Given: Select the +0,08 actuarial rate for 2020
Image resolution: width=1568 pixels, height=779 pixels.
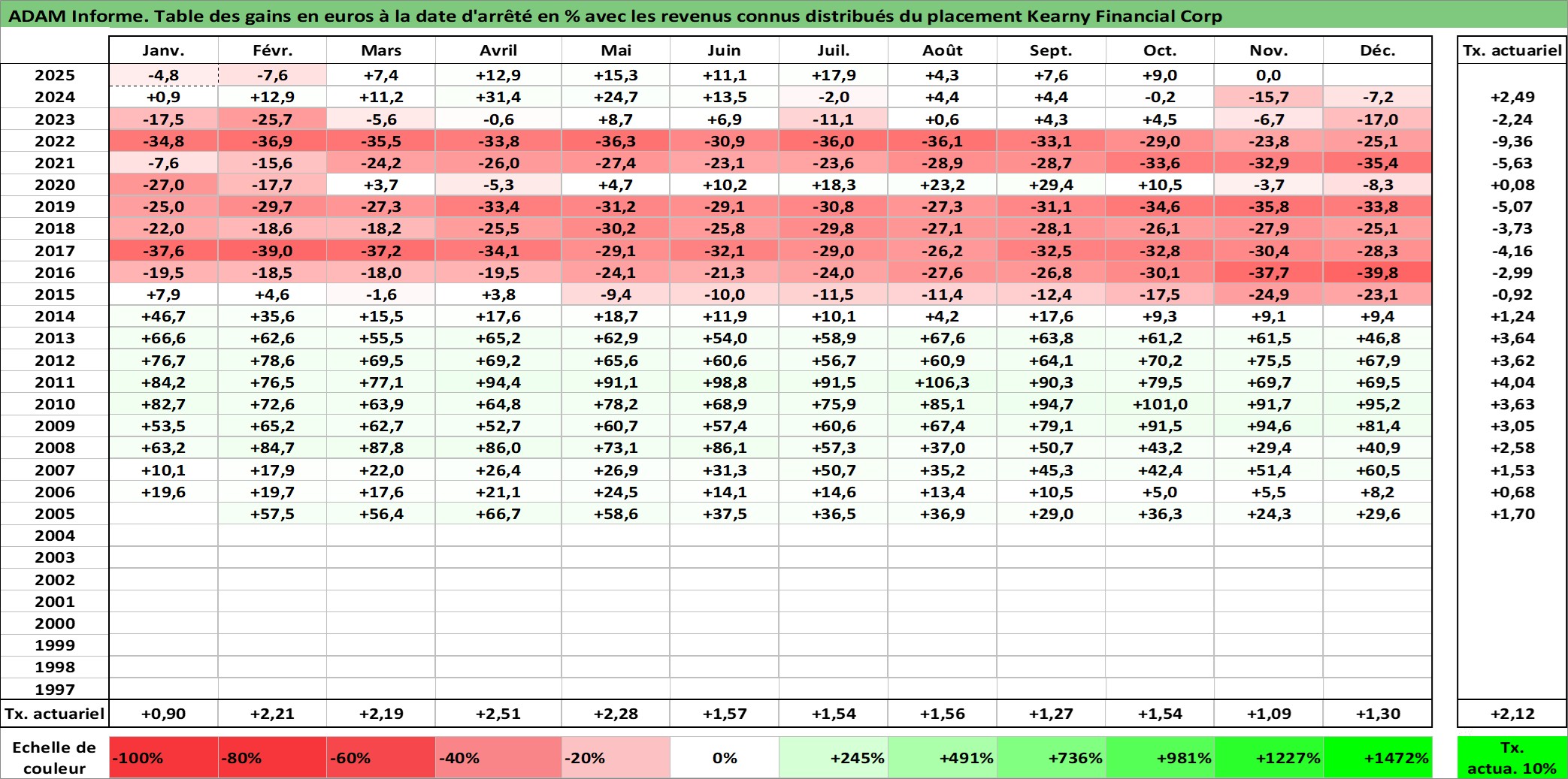Looking at the screenshot, I should tap(1512, 185).
